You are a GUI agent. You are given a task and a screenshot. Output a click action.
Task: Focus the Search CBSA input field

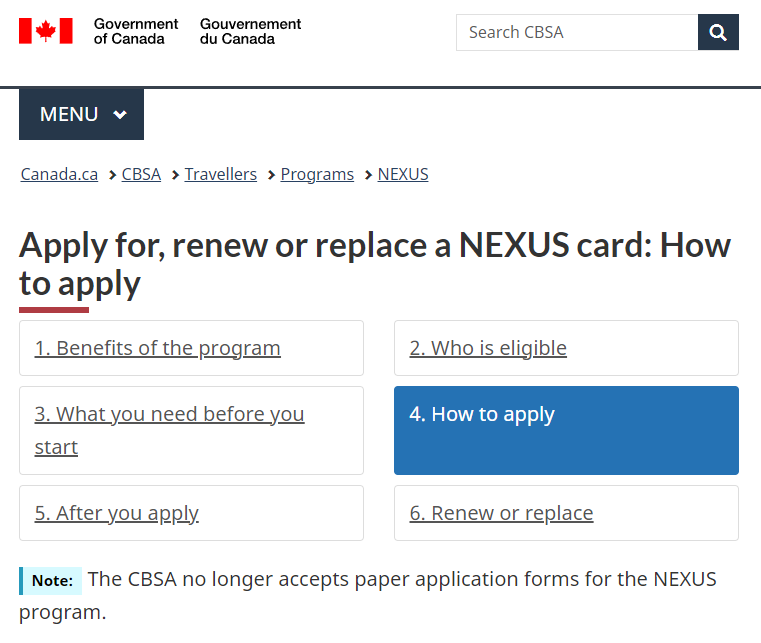tap(577, 32)
